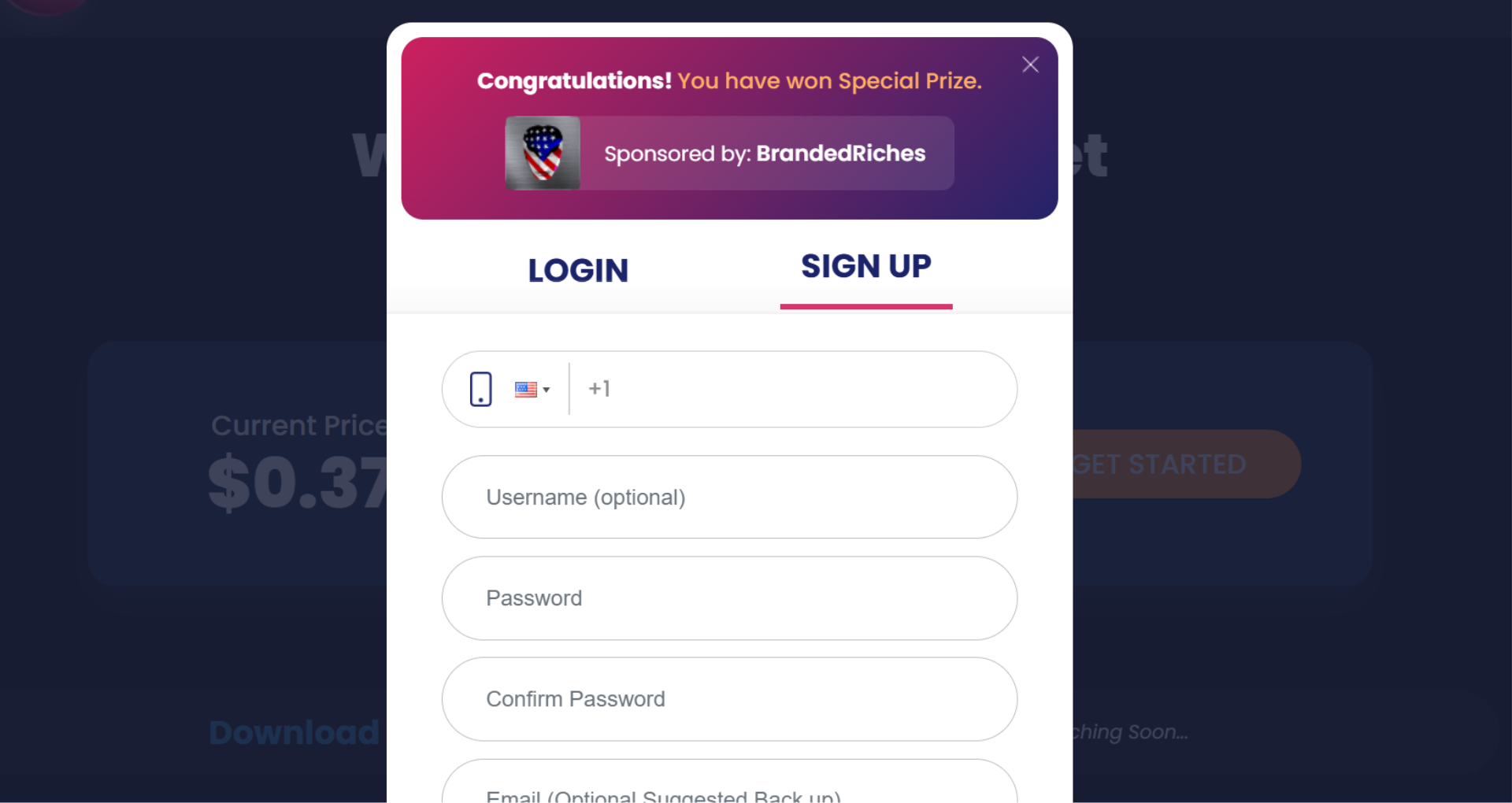1512x803 pixels.
Task: Click the Sponsored by BrandedRiches link
Action: pos(762,153)
